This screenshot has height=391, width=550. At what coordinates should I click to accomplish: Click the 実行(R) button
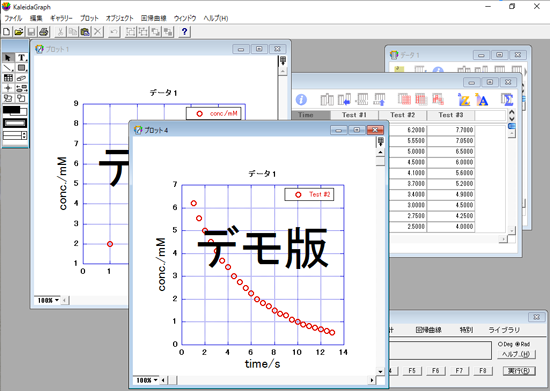(x=519, y=371)
